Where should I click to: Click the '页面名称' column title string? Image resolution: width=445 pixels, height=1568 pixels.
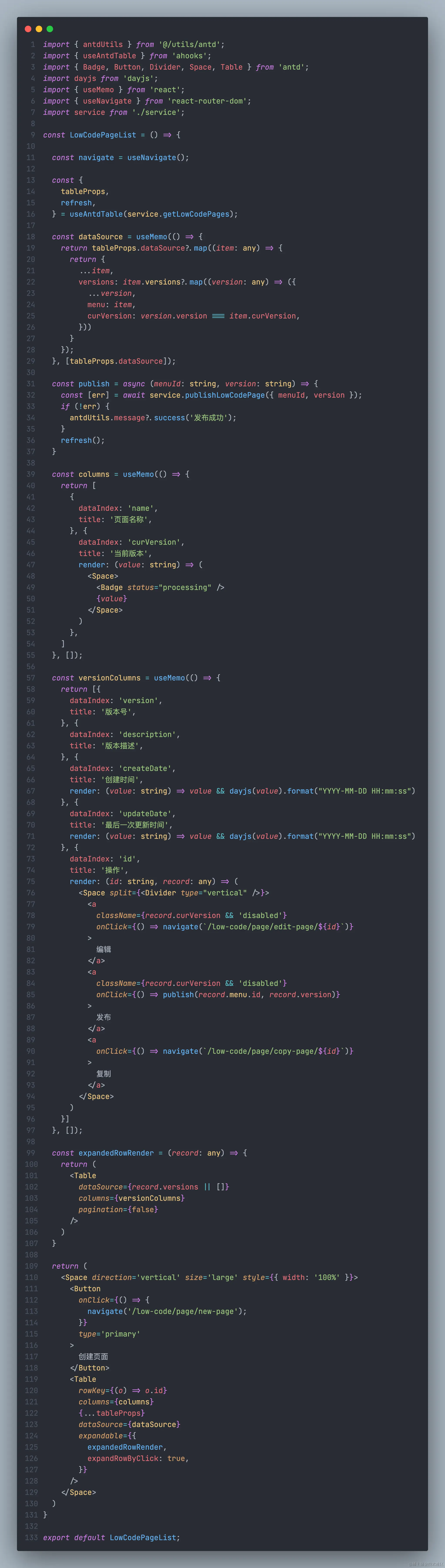(x=129, y=519)
